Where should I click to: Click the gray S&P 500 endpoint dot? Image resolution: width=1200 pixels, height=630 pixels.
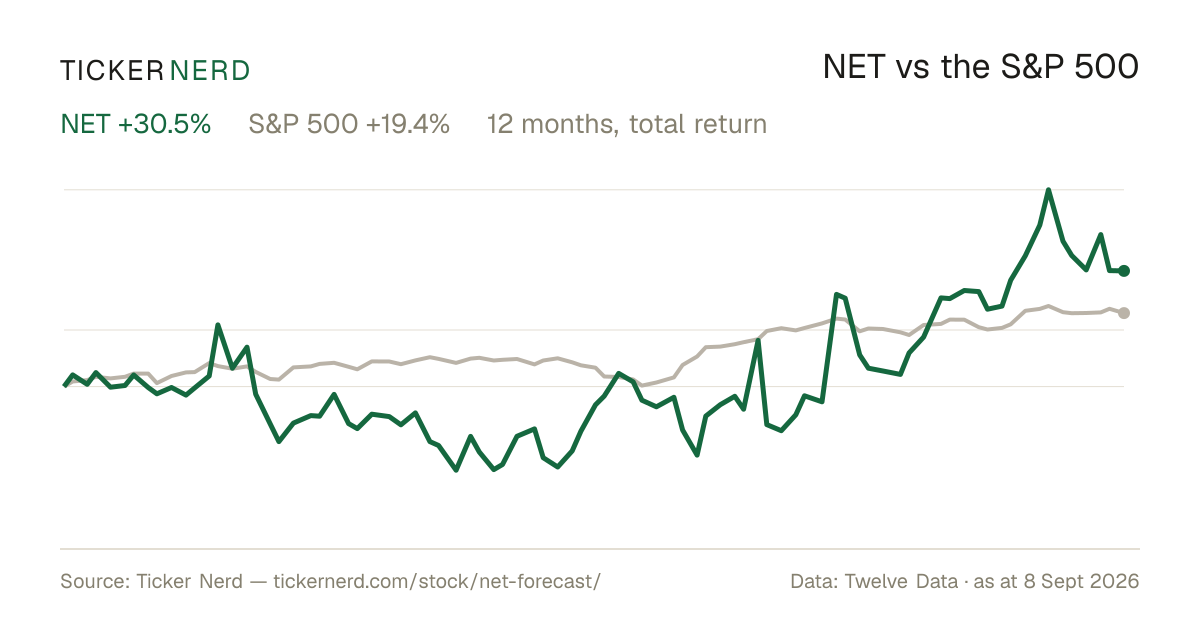(x=1124, y=313)
